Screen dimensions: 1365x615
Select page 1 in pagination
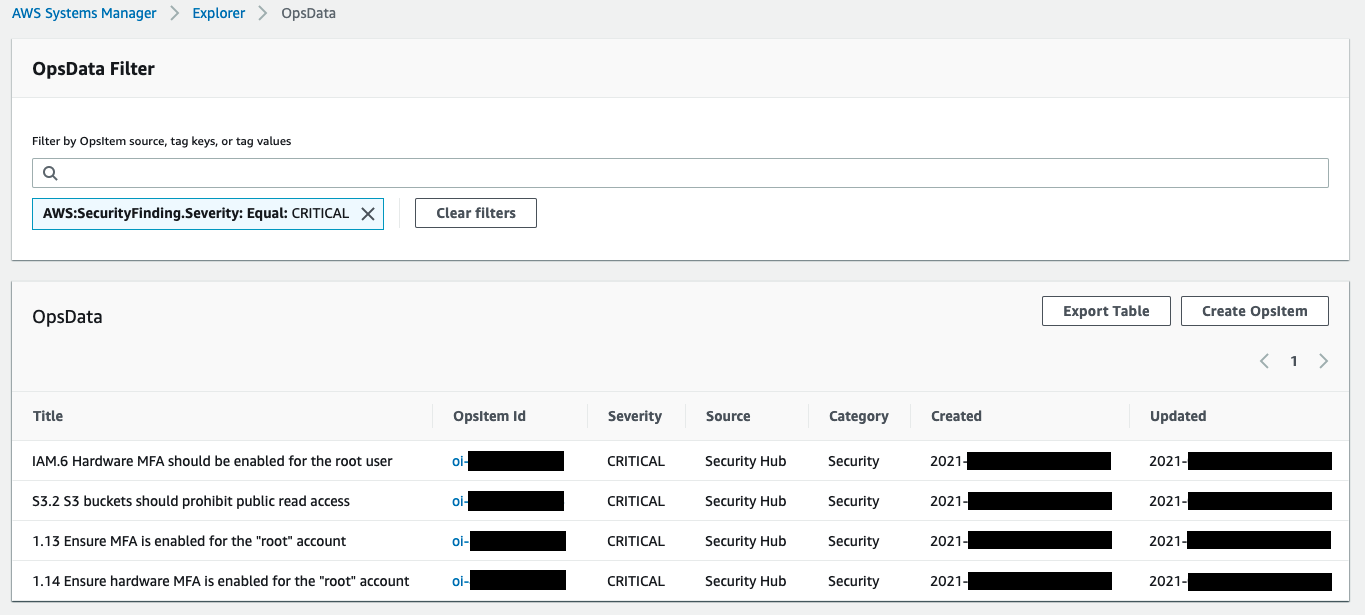click(x=1293, y=360)
